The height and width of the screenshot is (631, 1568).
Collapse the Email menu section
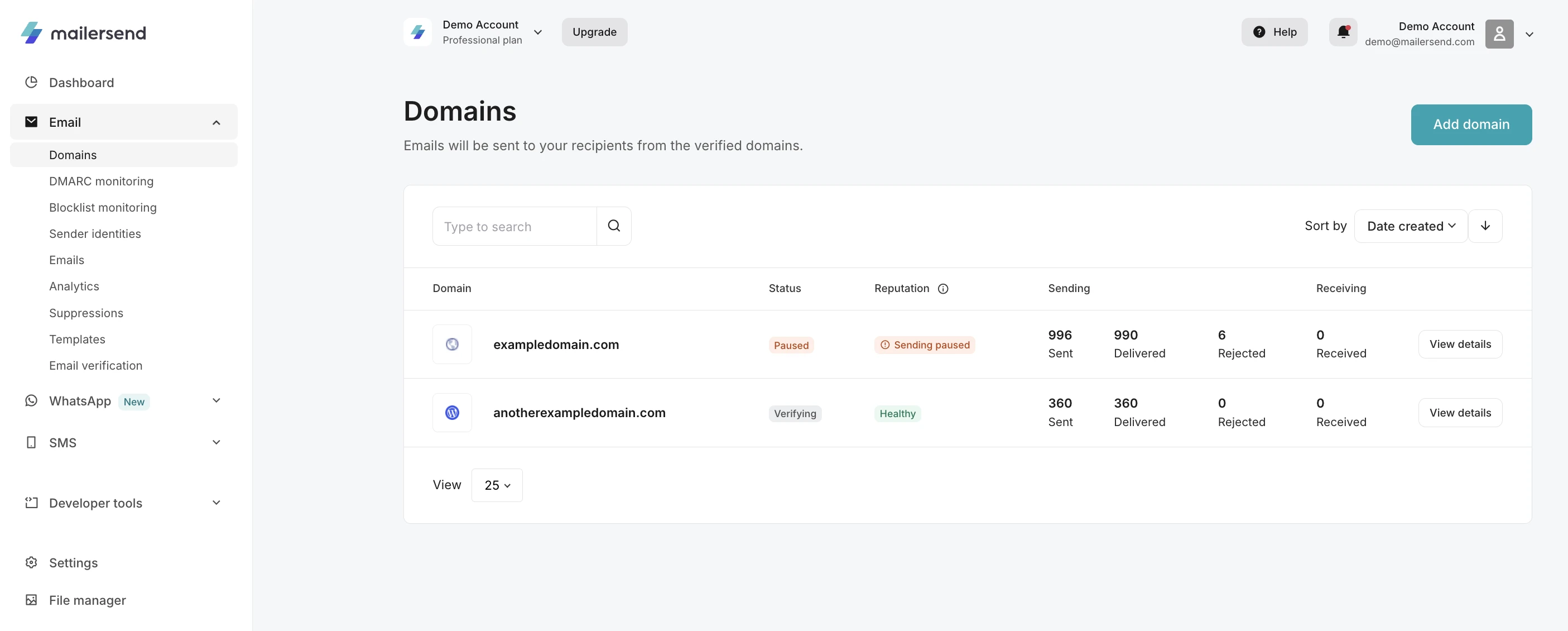pos(216,122)
